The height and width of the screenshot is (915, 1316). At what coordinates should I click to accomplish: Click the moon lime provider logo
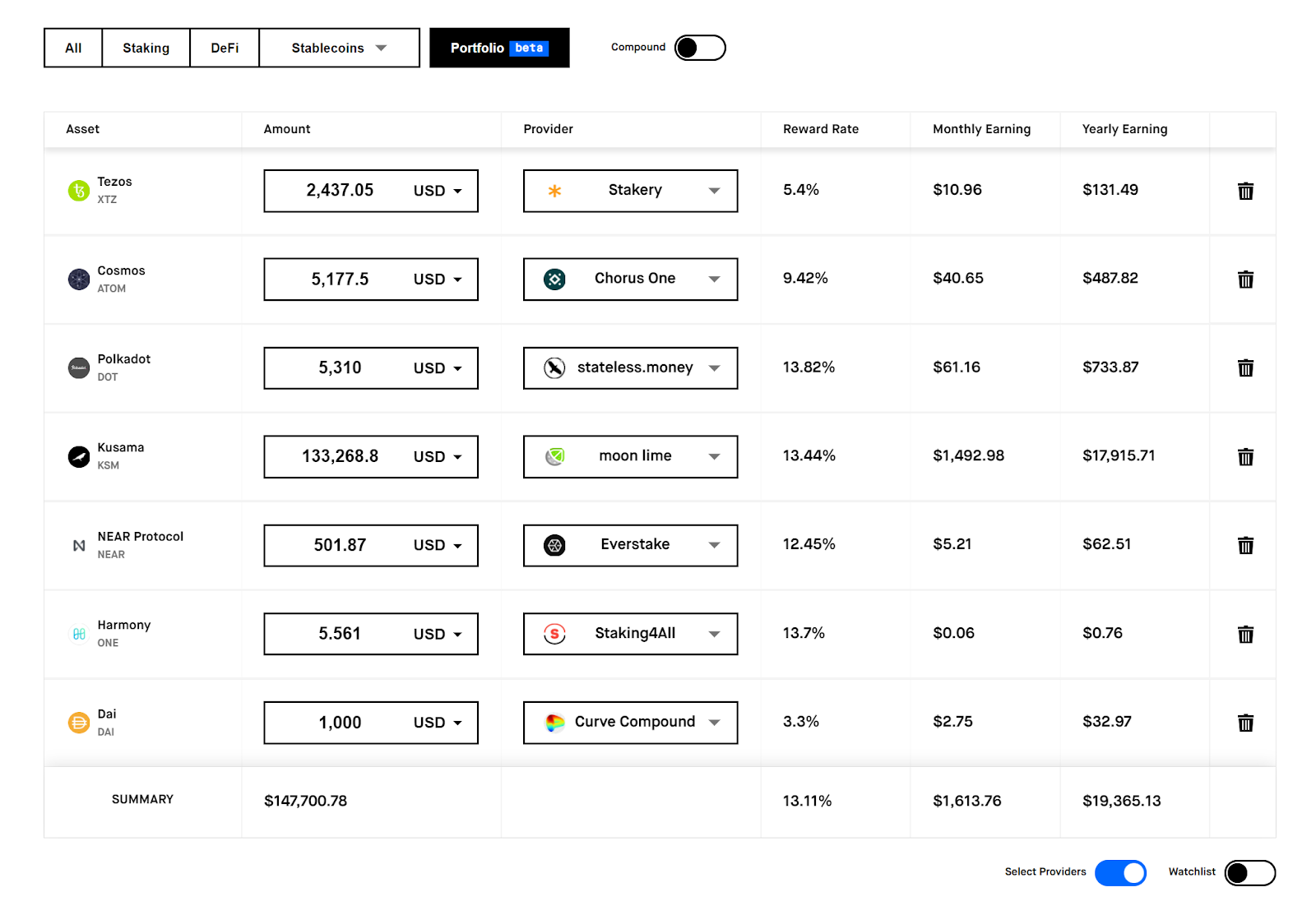pos(555,456)
